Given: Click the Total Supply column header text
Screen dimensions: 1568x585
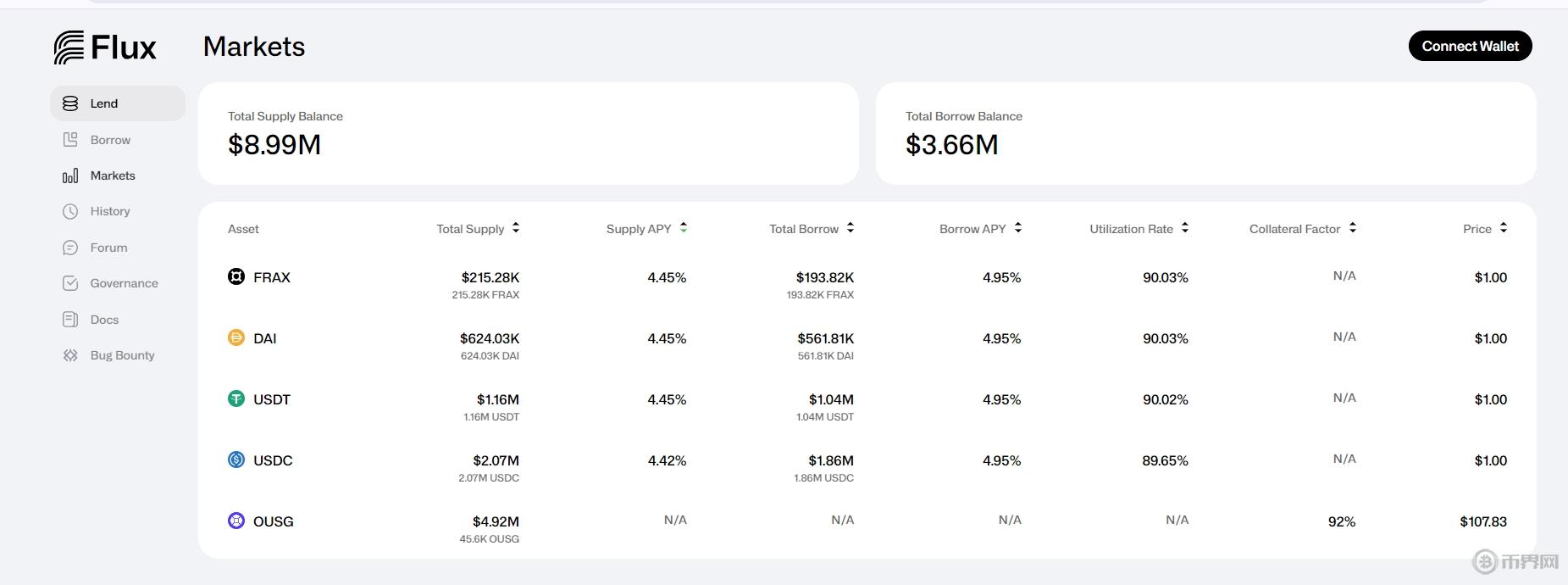Looking at the screenshot, I should [x=470, y=229].
